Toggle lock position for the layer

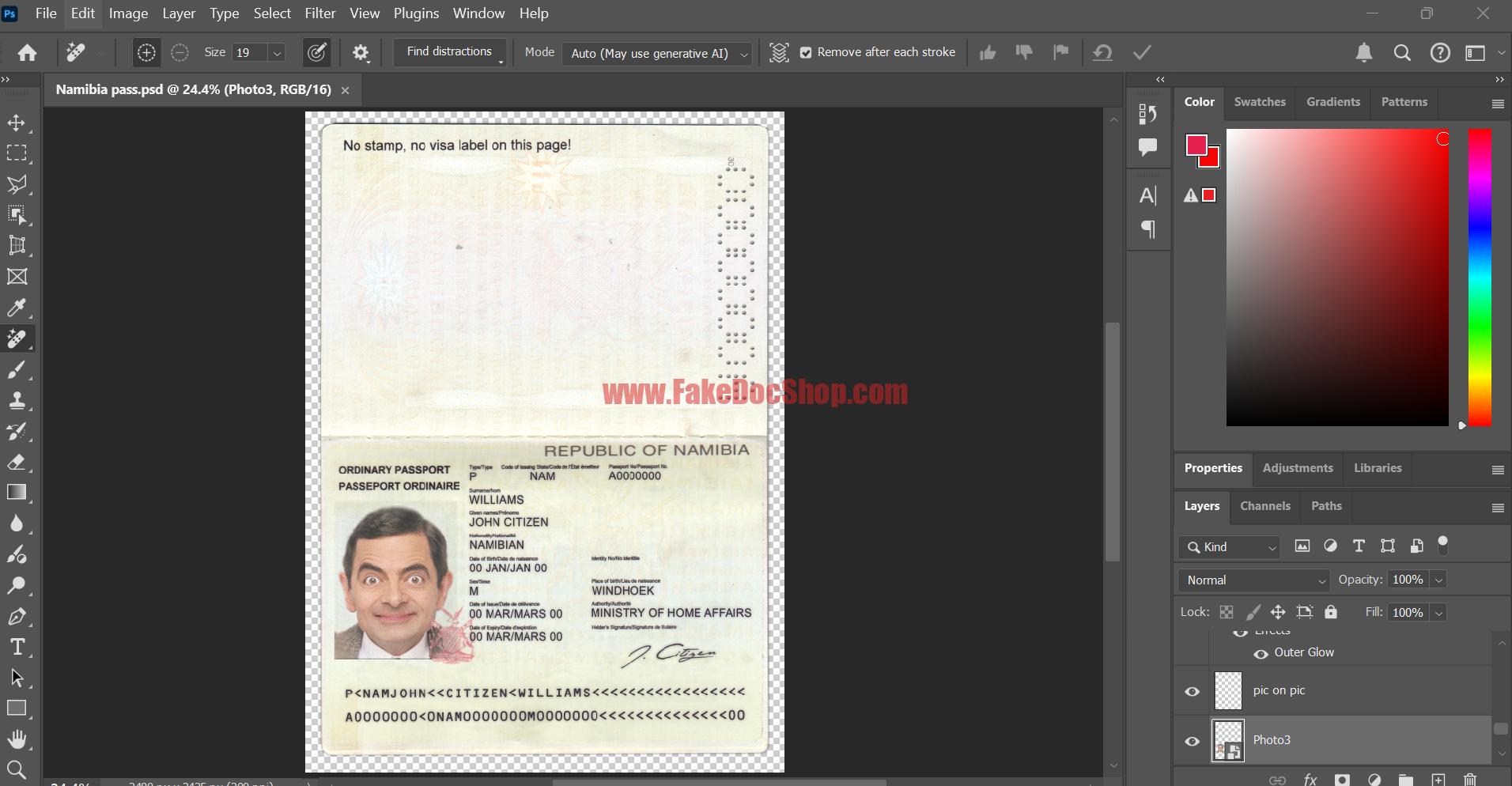(1278, 612)
